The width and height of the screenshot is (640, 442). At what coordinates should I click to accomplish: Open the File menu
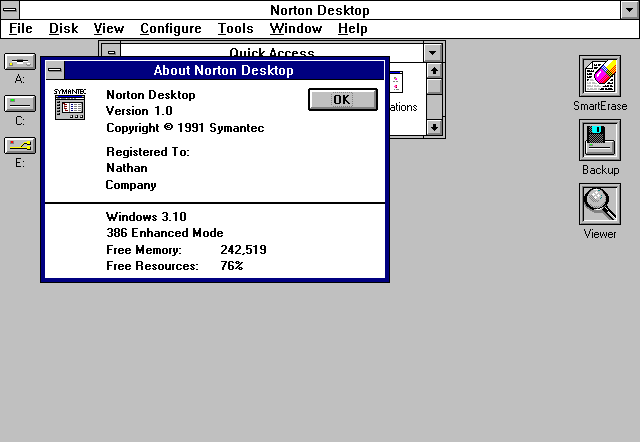pyautogui.click(x=20, y=29)
